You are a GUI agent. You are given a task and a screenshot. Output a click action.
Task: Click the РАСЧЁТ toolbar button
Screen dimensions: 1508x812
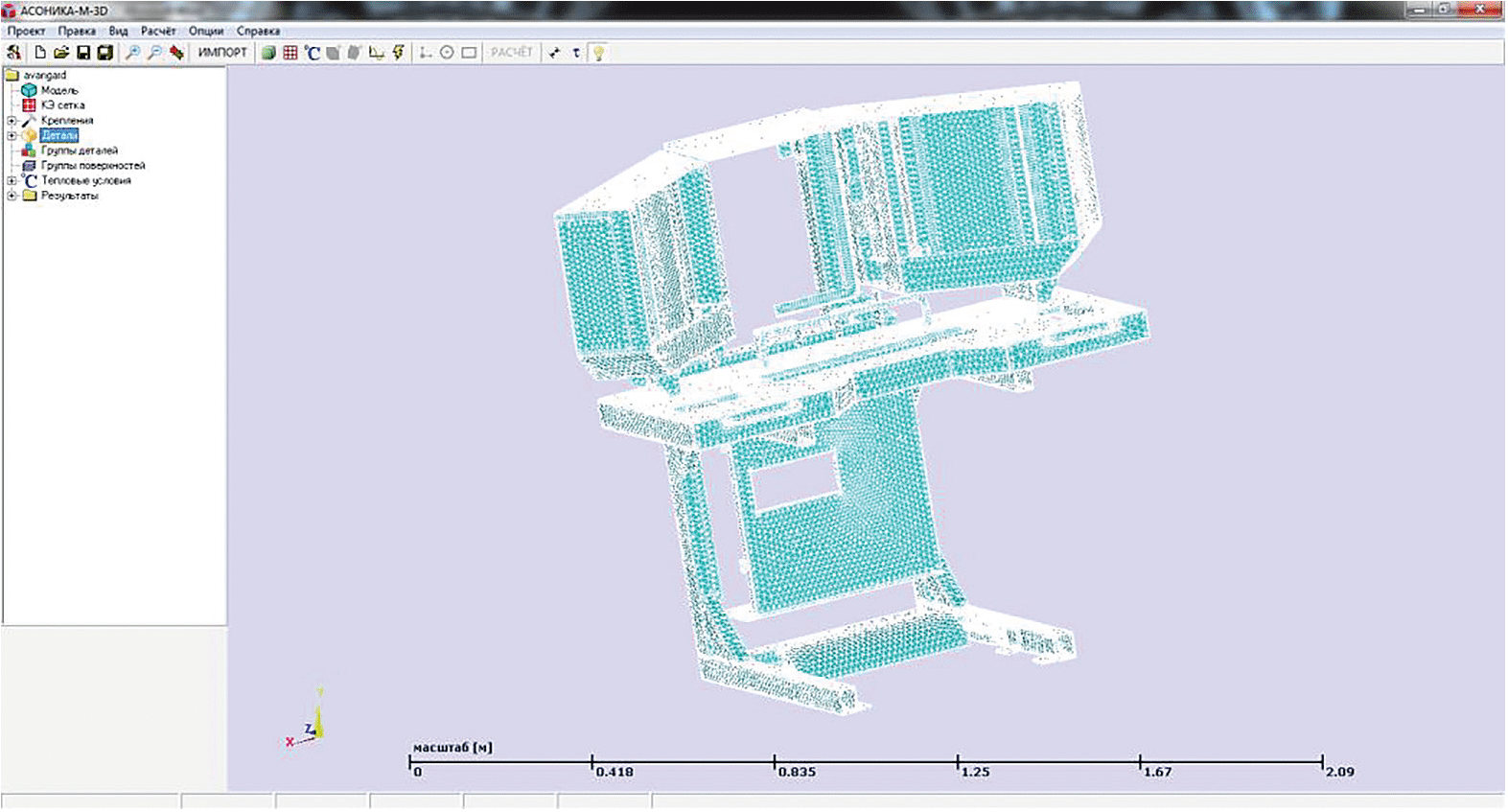[511, 53]
